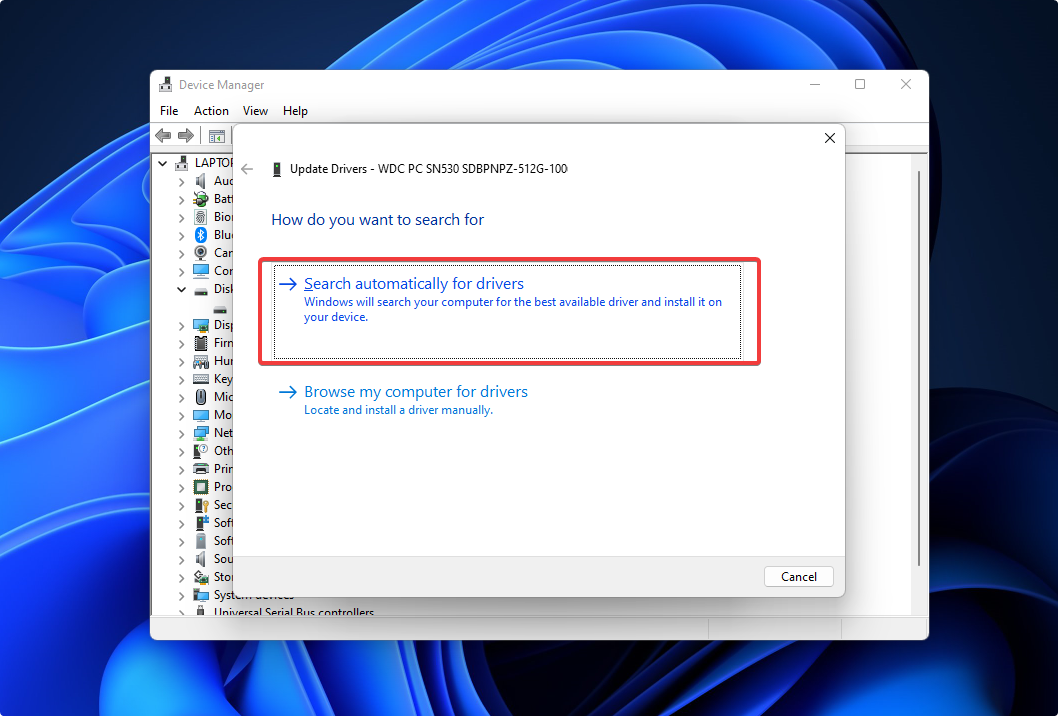Minimize the Device Manager window
Viewport: 1058px width, 716px height.
coord(815,84)
